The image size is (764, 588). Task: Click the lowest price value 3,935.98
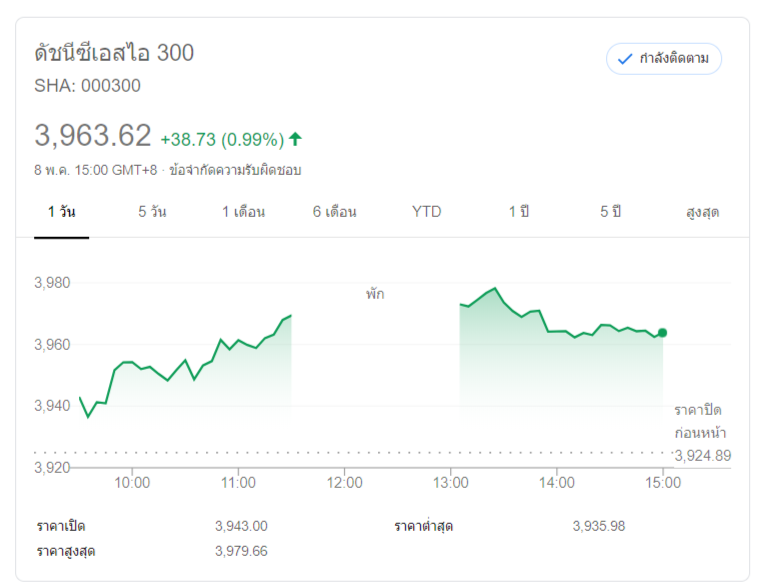coord(599,526)
